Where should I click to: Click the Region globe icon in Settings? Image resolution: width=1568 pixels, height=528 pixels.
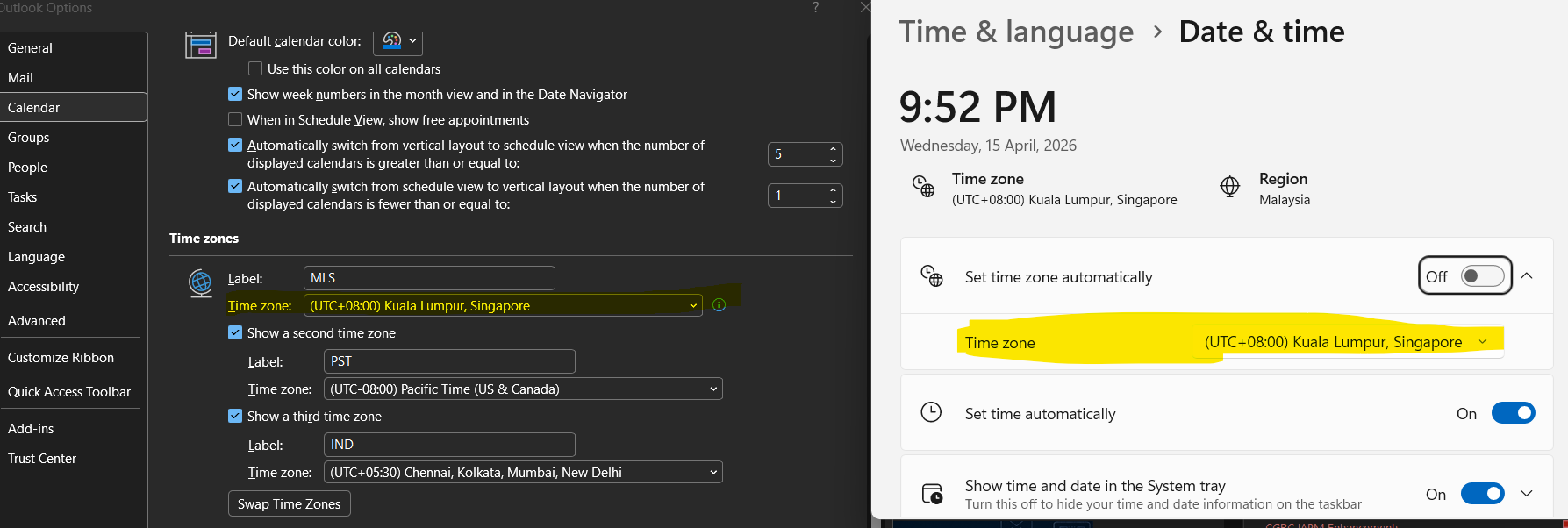coord(1230,186)
